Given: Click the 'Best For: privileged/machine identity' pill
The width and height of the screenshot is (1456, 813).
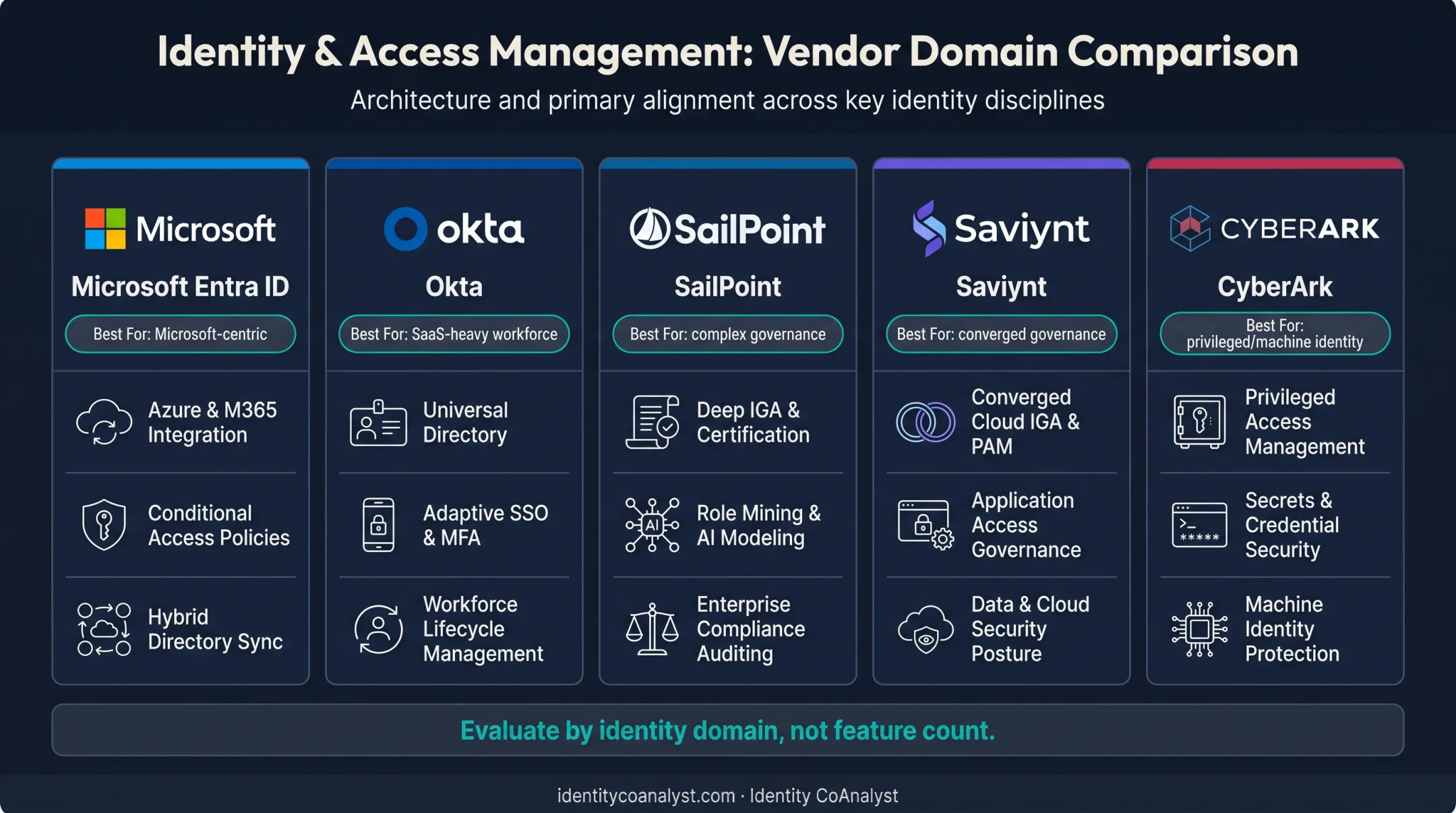Looking at the screenshot, I should pos(1275,334).
